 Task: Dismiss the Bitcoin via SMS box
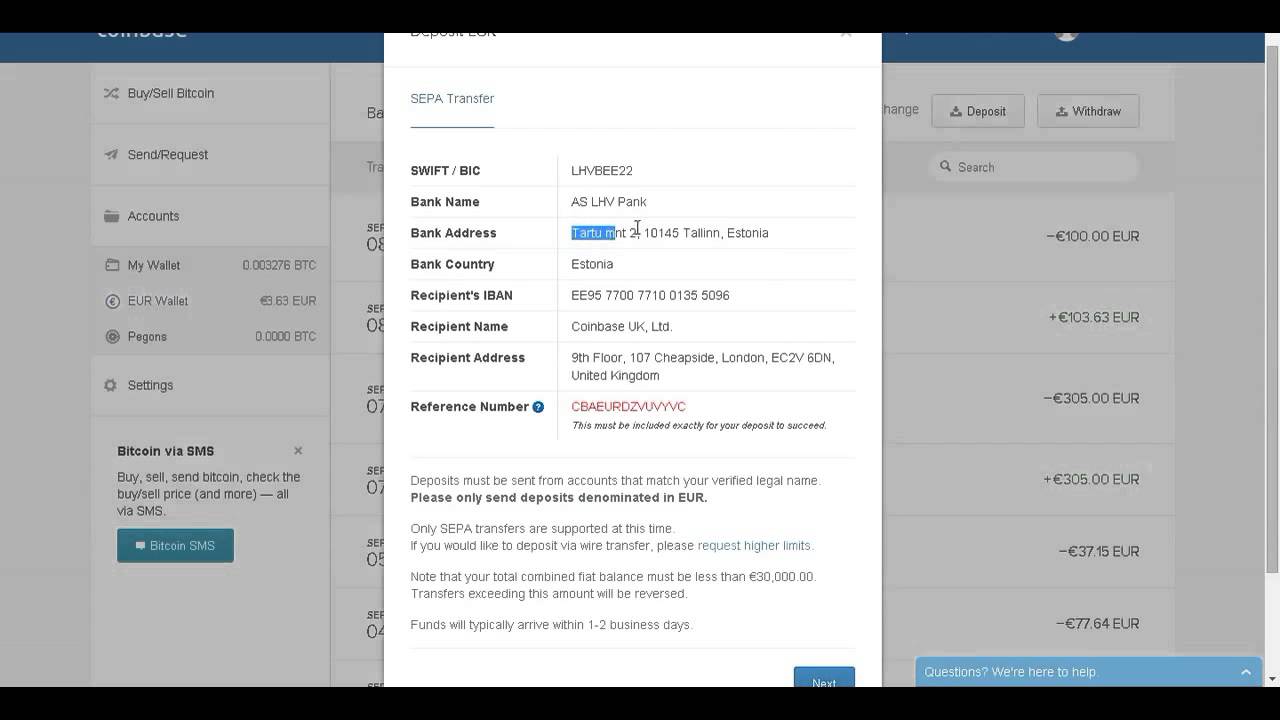pos(298,451)
